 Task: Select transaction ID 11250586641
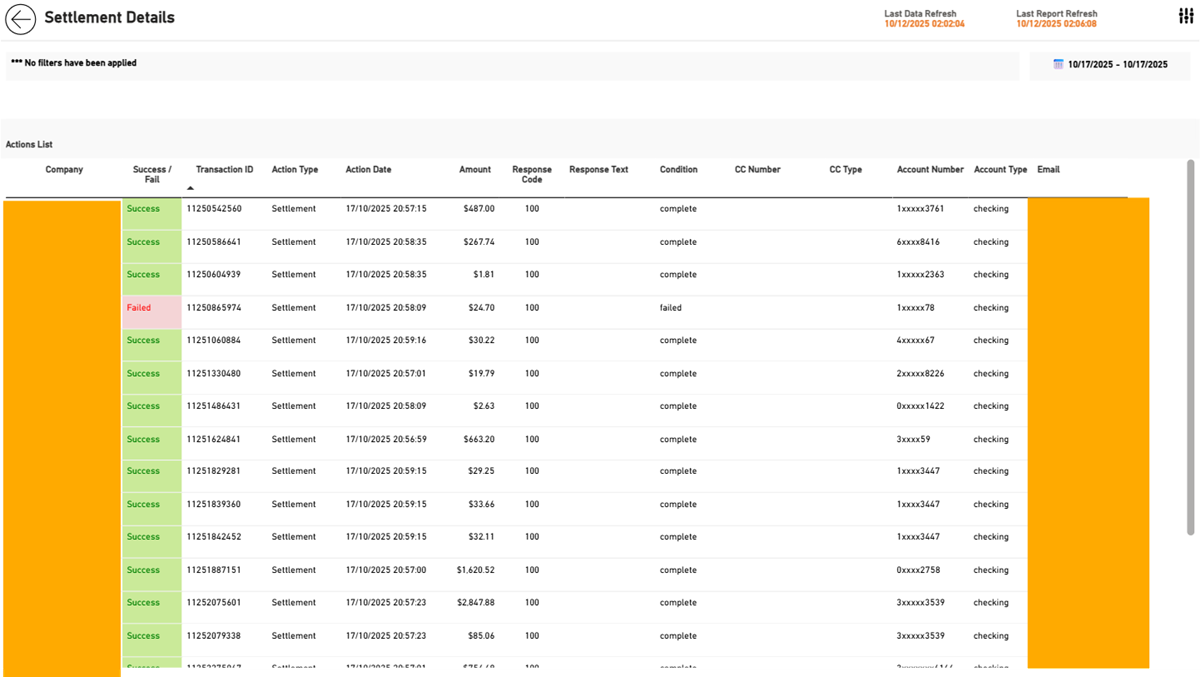(214, 242)
